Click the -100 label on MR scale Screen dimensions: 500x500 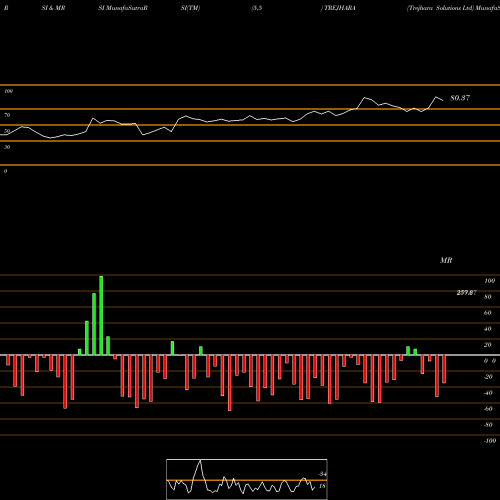coord(490,441)
